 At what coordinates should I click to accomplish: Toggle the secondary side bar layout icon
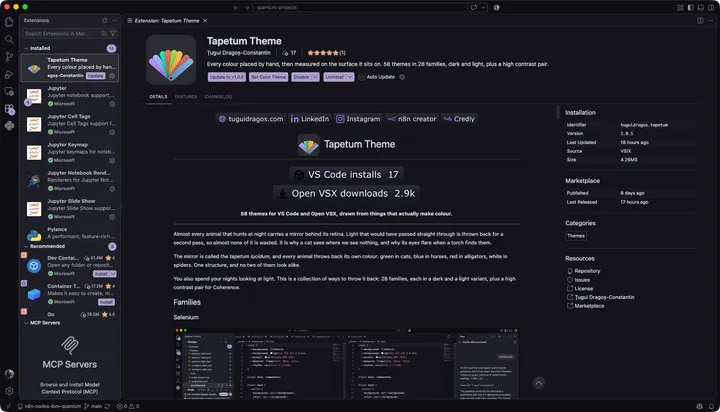pos(711,7)
